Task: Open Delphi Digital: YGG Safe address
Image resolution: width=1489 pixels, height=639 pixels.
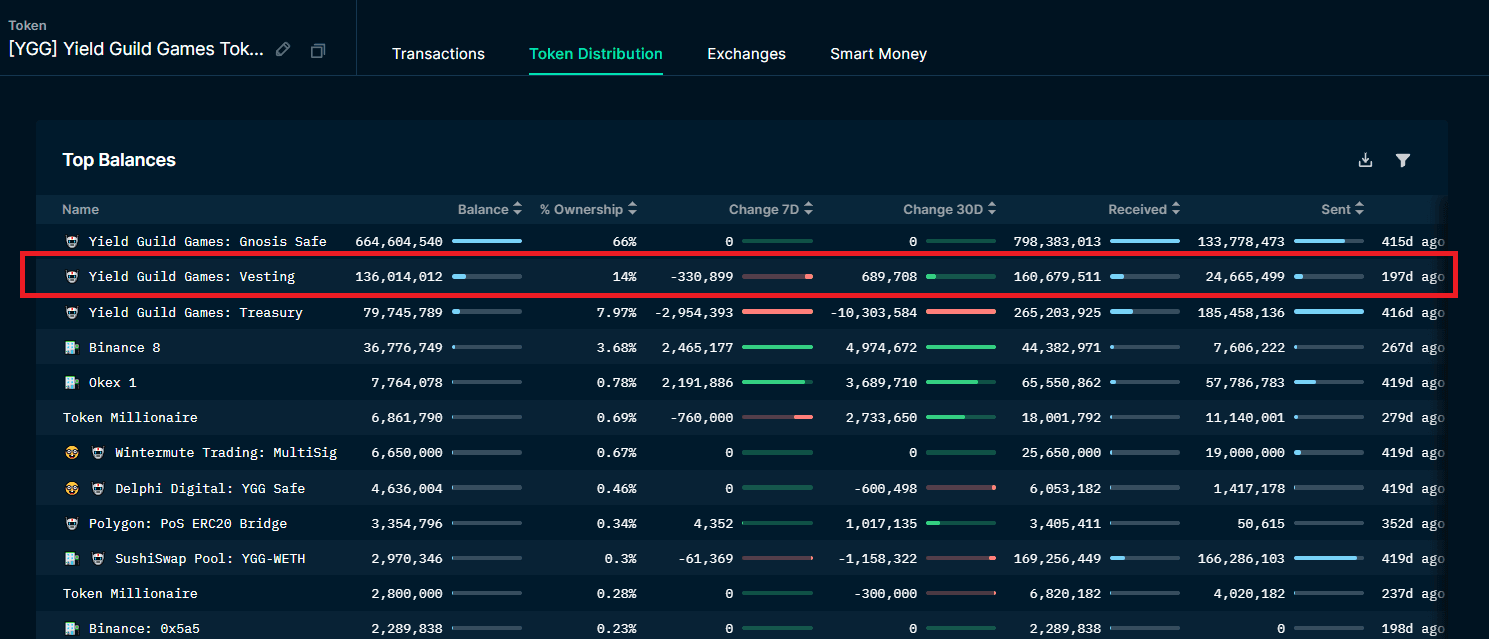Action: (x=210, y=489)
